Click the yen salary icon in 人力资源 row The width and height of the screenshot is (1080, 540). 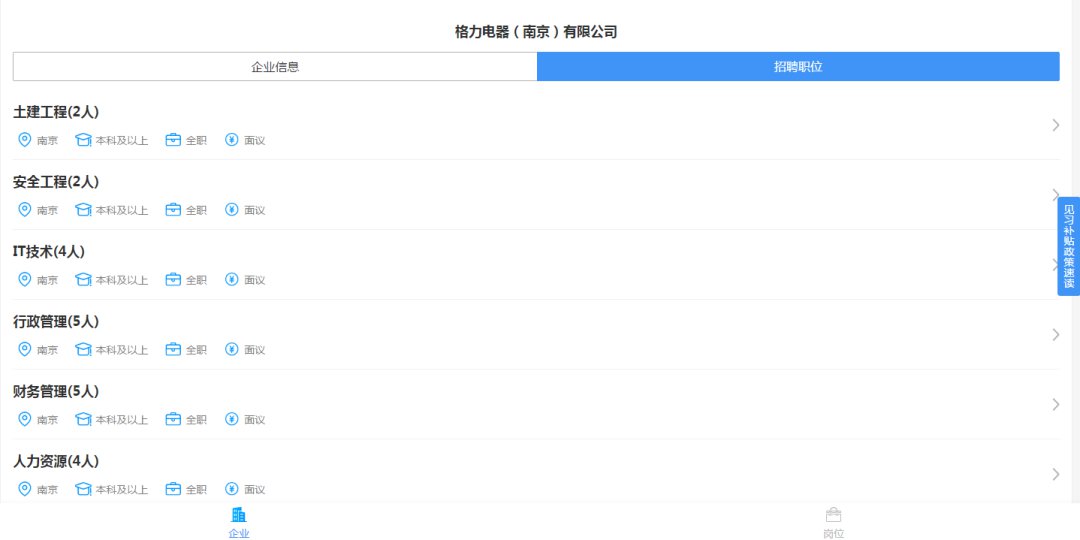[x=232, y=489]
